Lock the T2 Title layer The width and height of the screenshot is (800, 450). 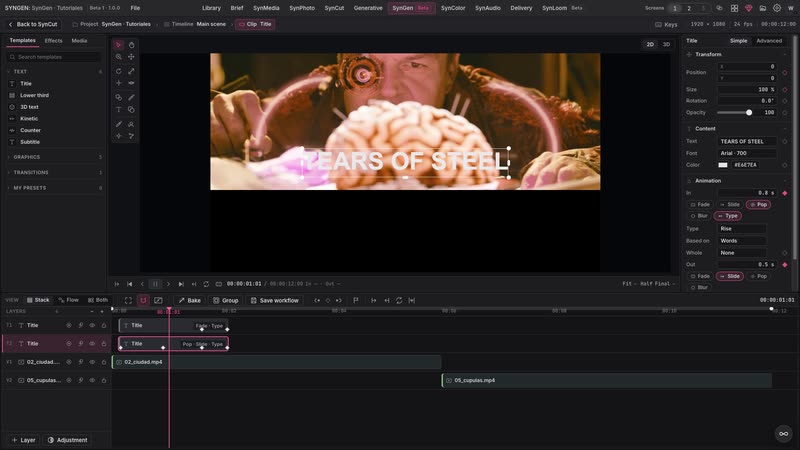click(x=104, y=343)
